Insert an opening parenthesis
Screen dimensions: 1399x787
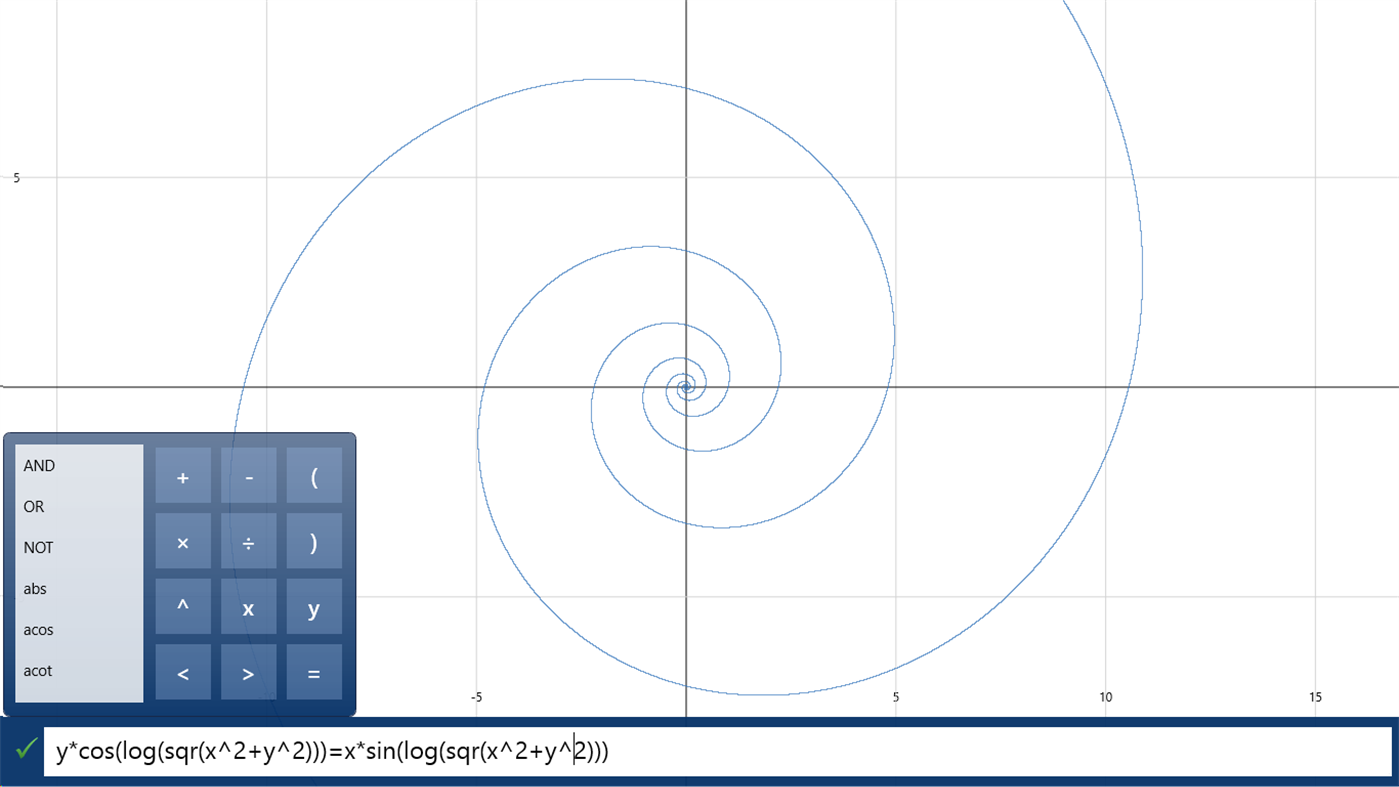point(314,476)
